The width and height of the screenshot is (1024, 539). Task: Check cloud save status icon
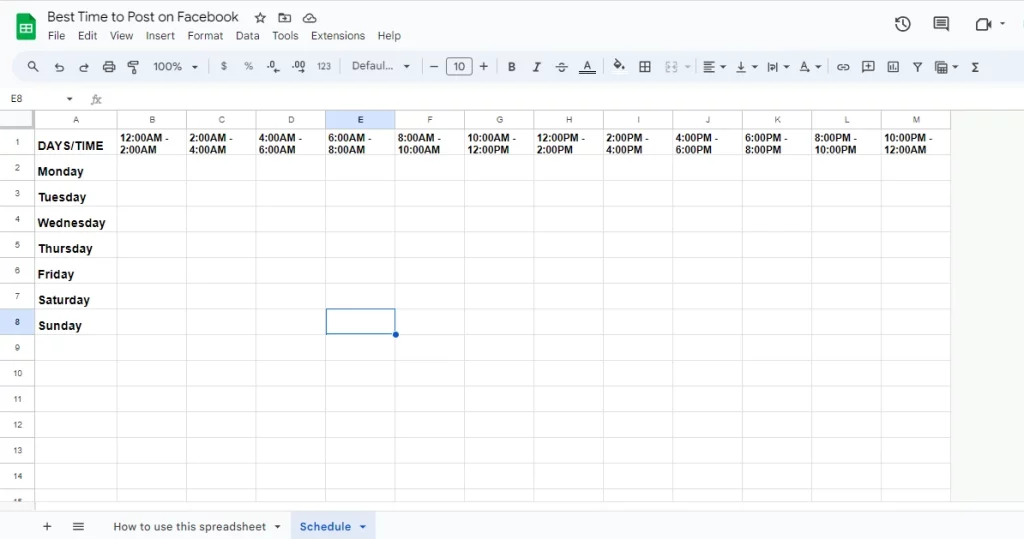tap(310, 18)
